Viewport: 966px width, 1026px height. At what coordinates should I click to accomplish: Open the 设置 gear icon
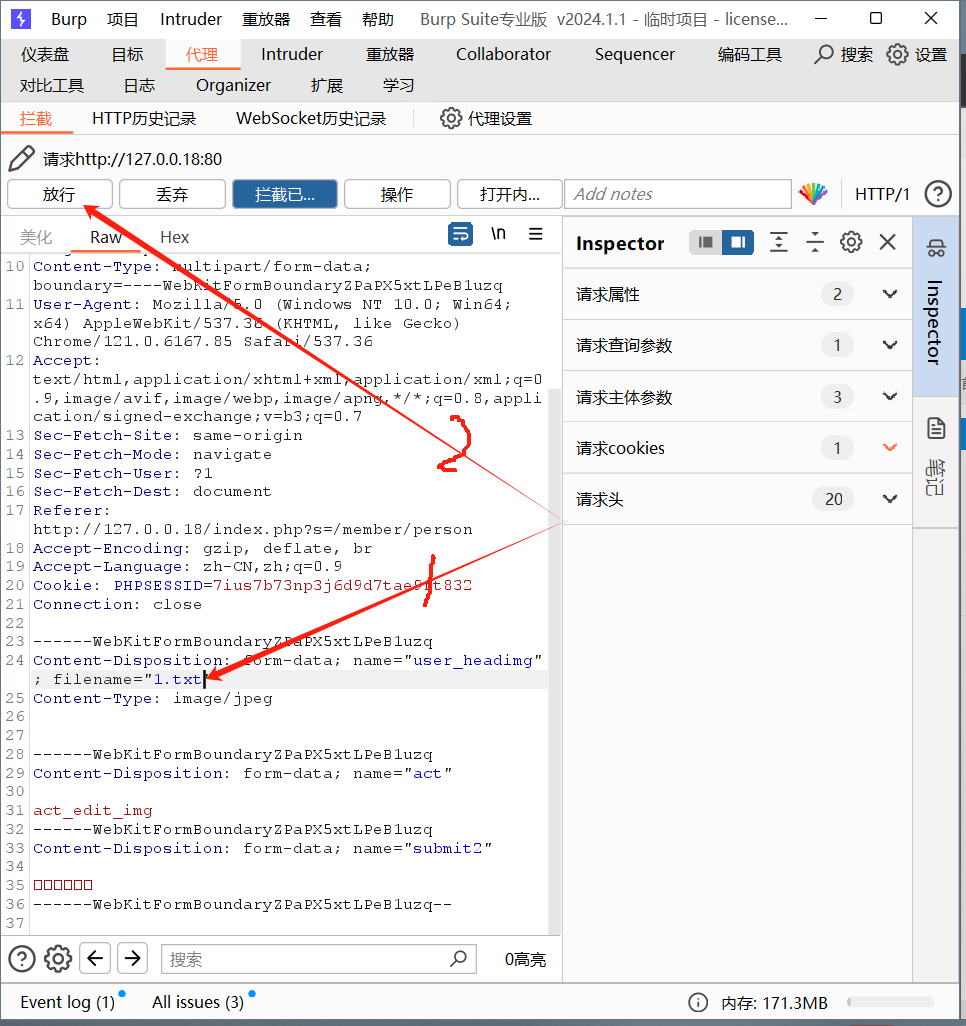pyautogui.click(x=897, y=54)
